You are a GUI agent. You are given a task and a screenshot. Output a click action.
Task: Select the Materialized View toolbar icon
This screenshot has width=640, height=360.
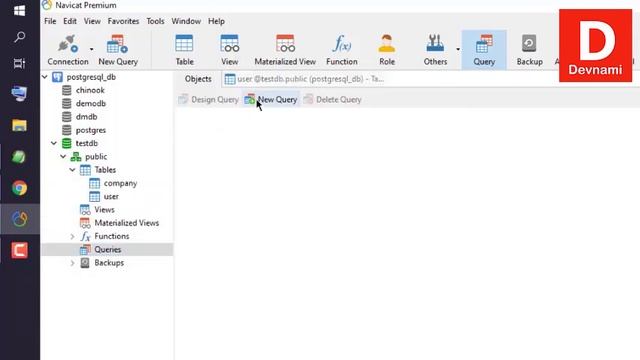tap(285, 50)
